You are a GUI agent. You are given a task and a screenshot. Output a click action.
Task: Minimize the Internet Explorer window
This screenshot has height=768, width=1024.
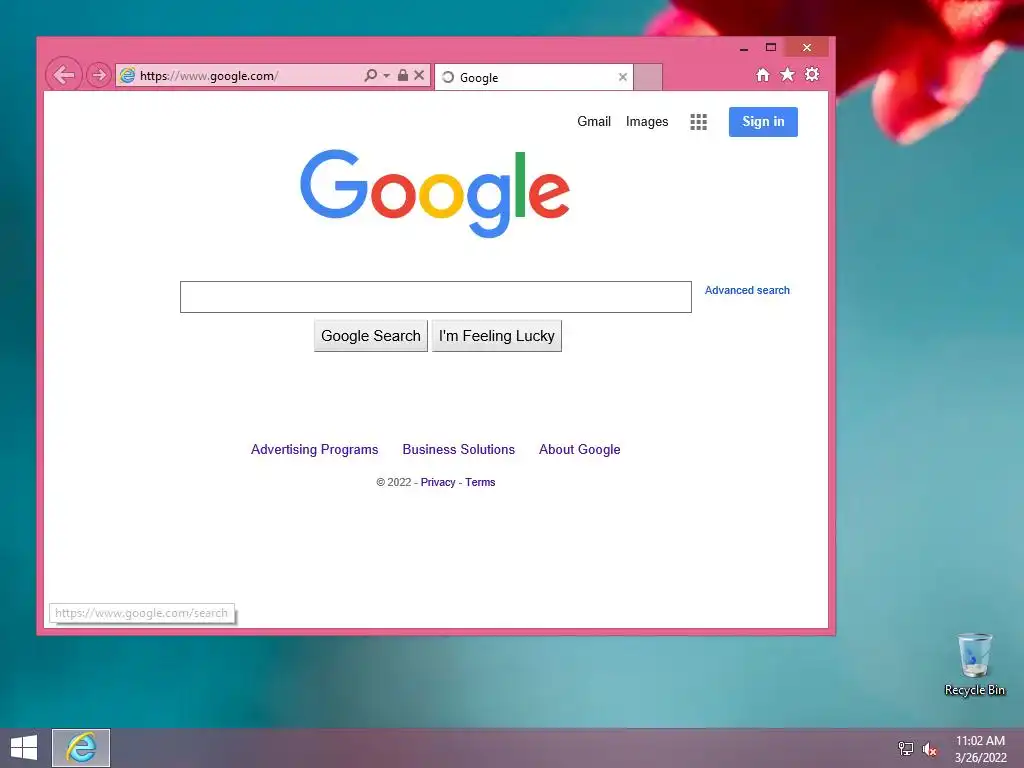click(744, 48)
